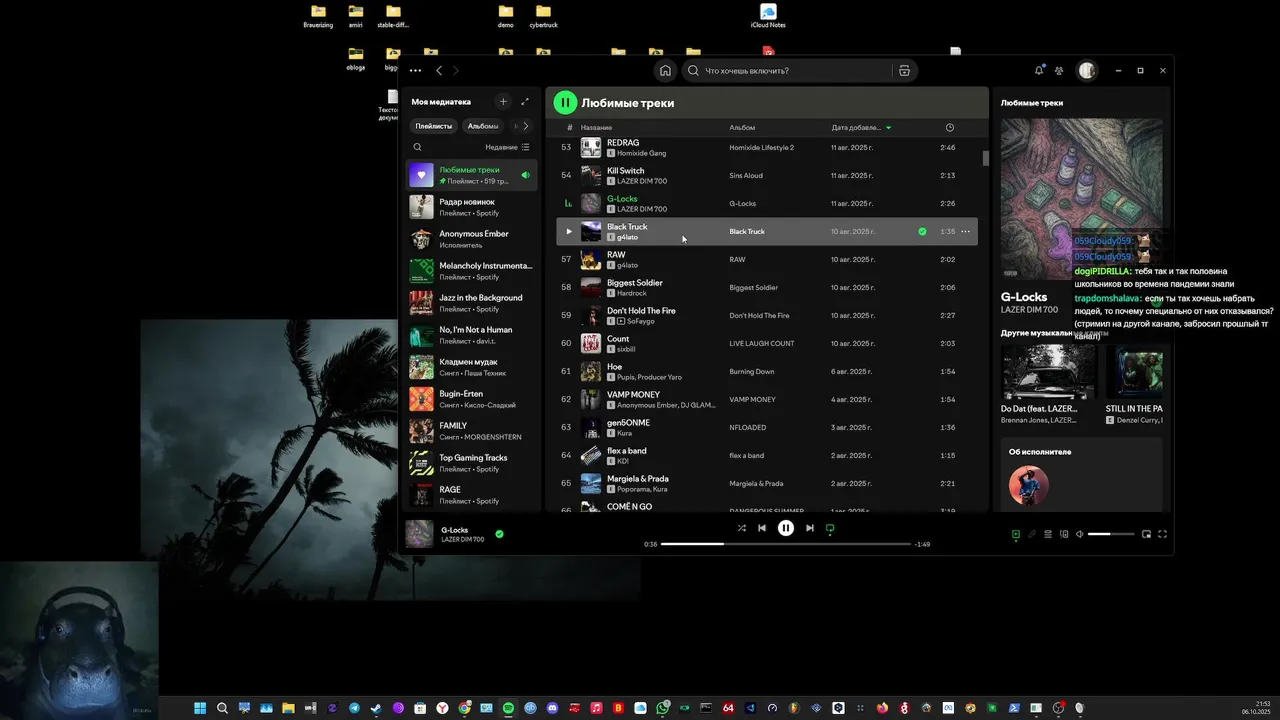Open the user profile avatar menu
1280x720 pixels.
1087,71
